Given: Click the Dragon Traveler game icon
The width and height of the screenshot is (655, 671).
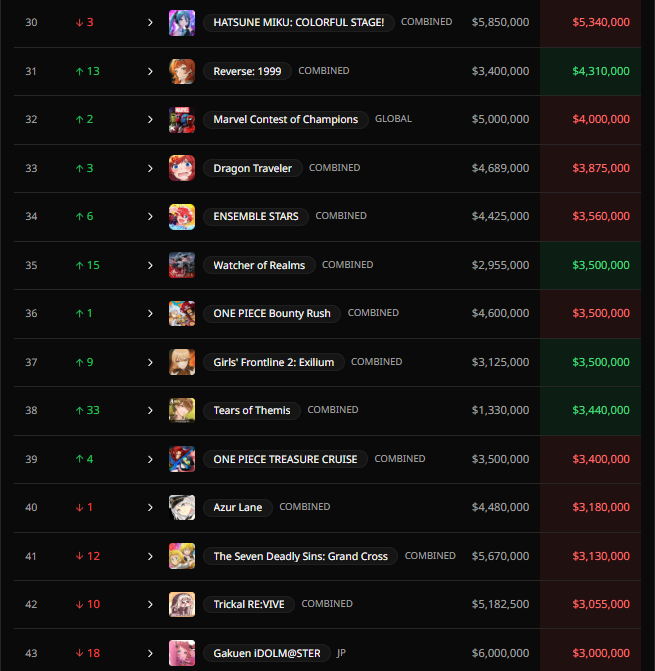Looking at the screenshot, I should 182,168.
